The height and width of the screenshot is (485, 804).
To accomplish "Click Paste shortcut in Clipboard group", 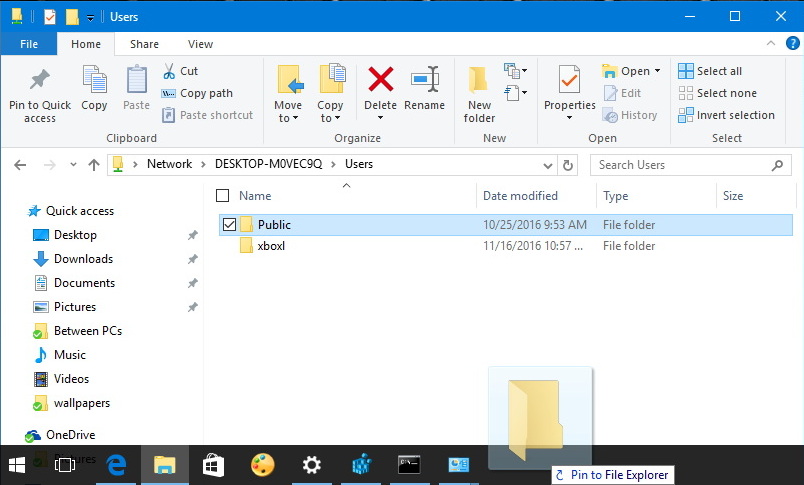I will pos(207,115).
